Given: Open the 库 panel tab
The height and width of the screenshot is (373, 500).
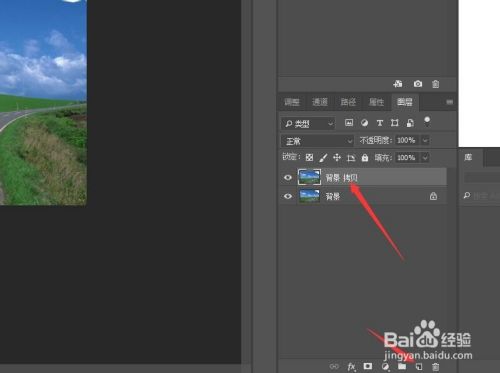Looking at the screenshot, I should 468,157.
